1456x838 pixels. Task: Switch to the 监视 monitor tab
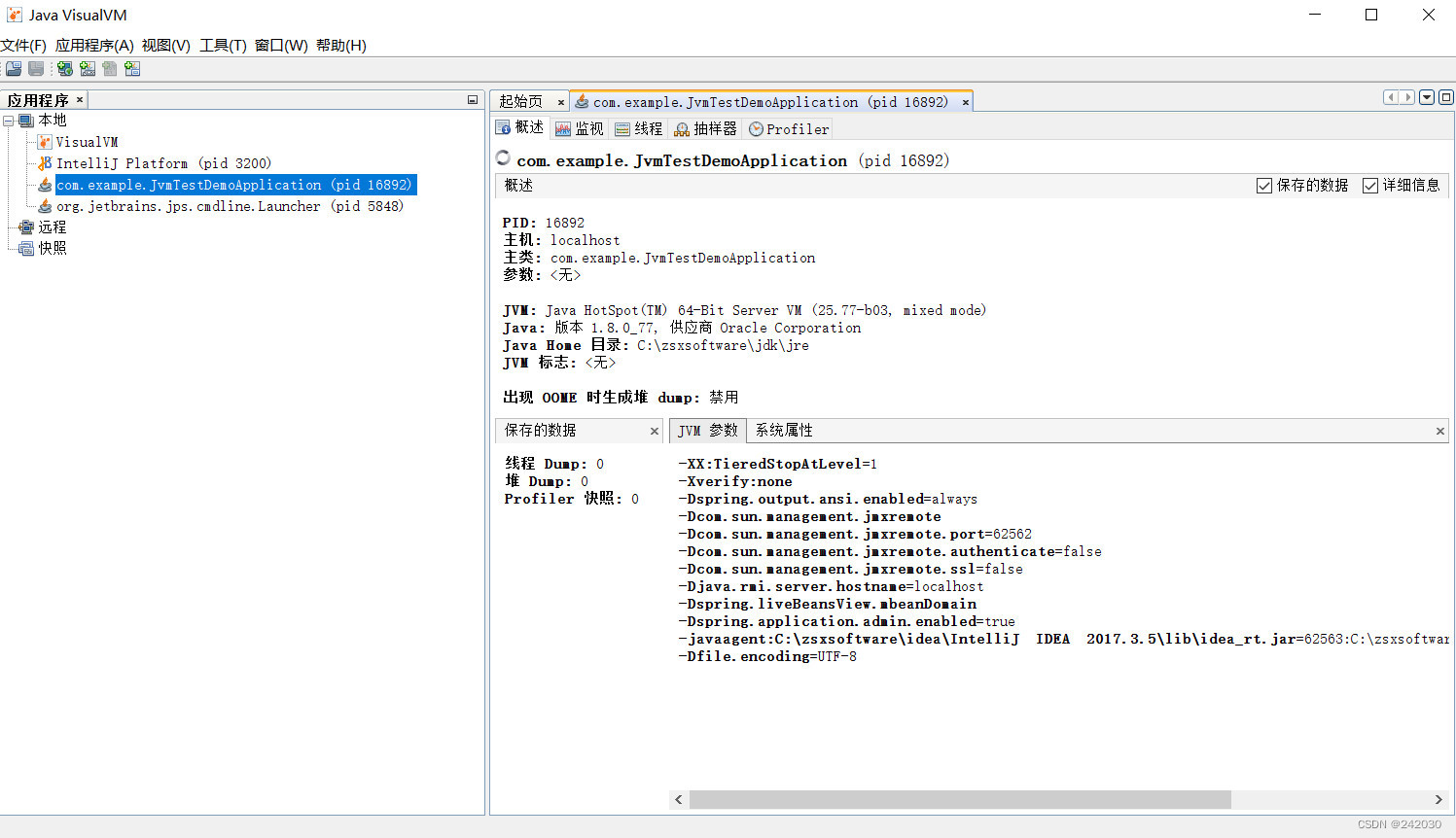click(580, 129)
